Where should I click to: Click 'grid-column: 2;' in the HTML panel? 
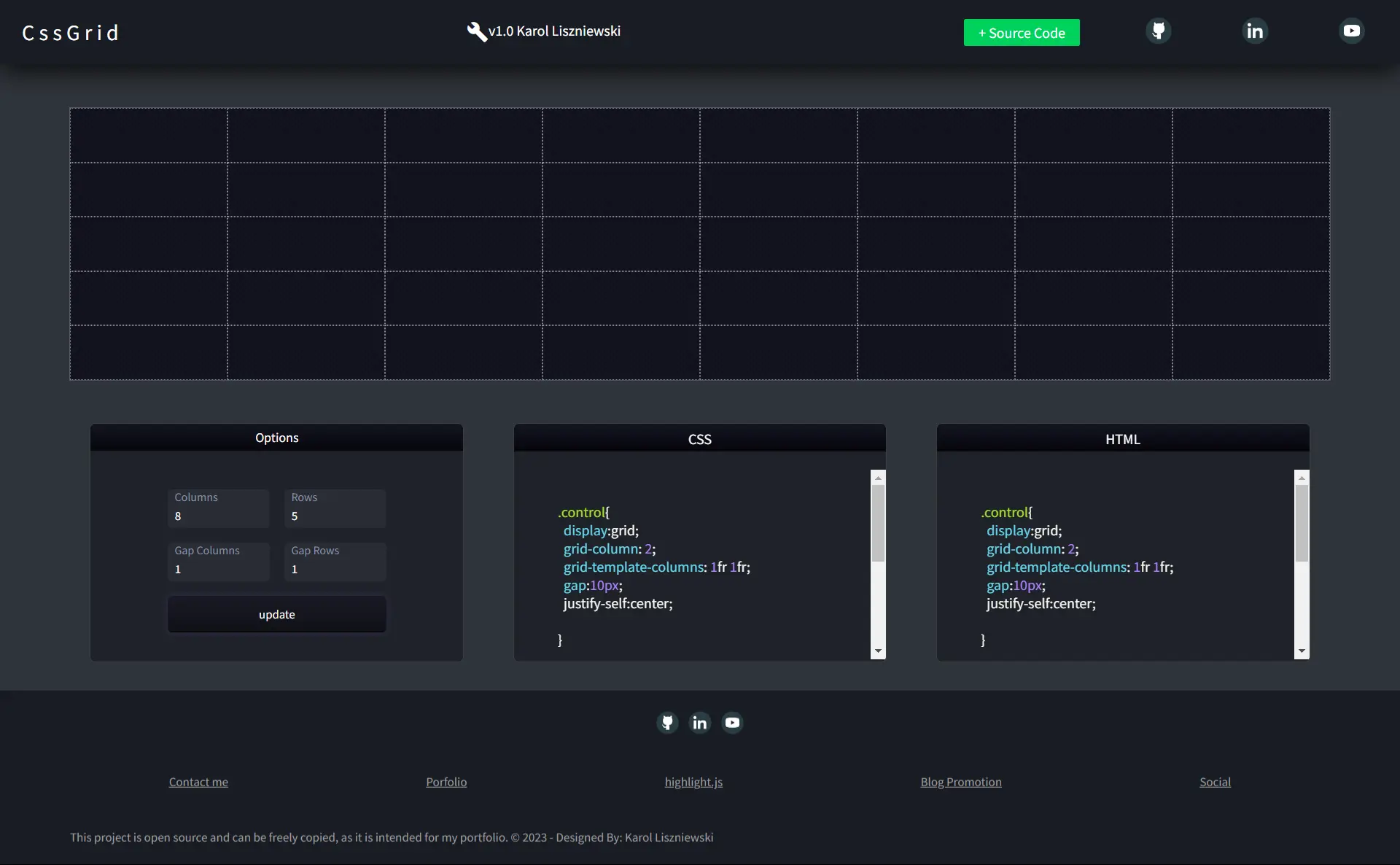tap(1032, 549)
